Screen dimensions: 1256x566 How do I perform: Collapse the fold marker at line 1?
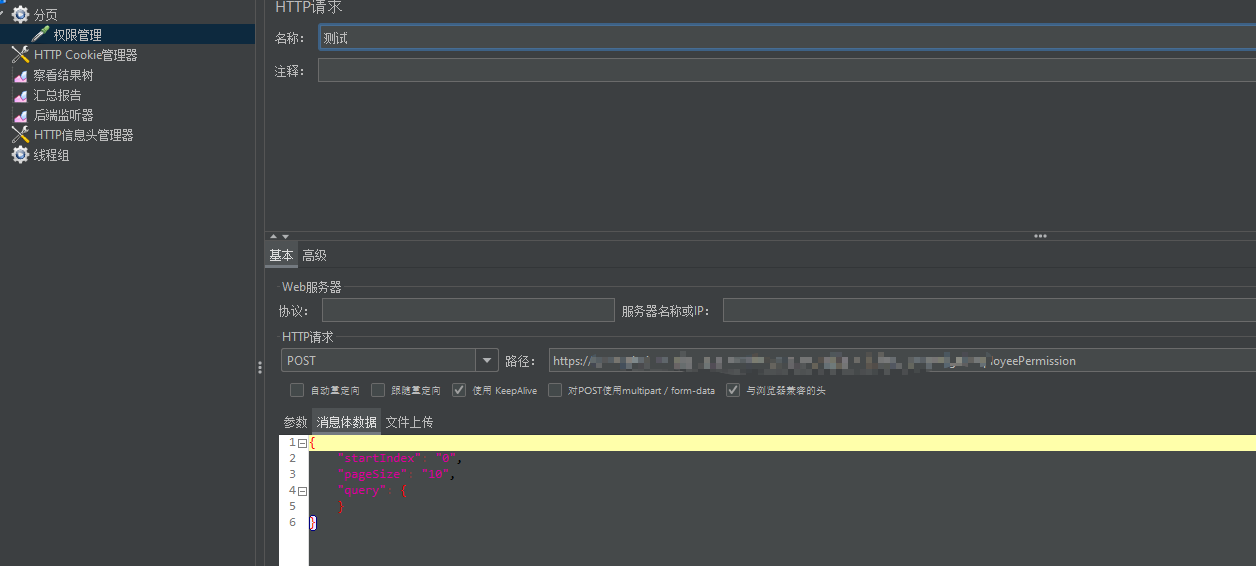click(302, 443)
